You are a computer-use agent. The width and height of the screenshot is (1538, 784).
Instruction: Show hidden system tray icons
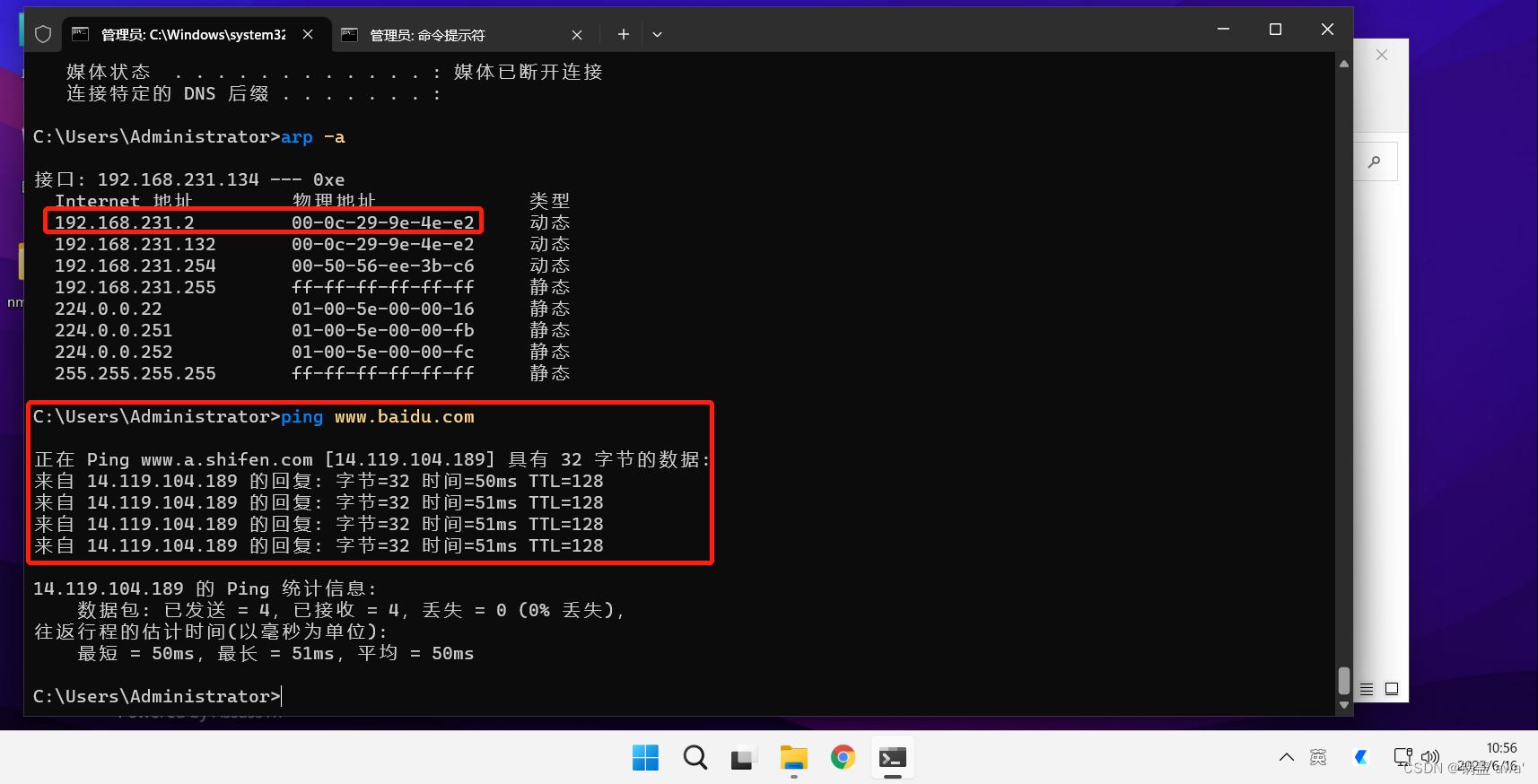pyautogui.click(x=1286, y=757)
